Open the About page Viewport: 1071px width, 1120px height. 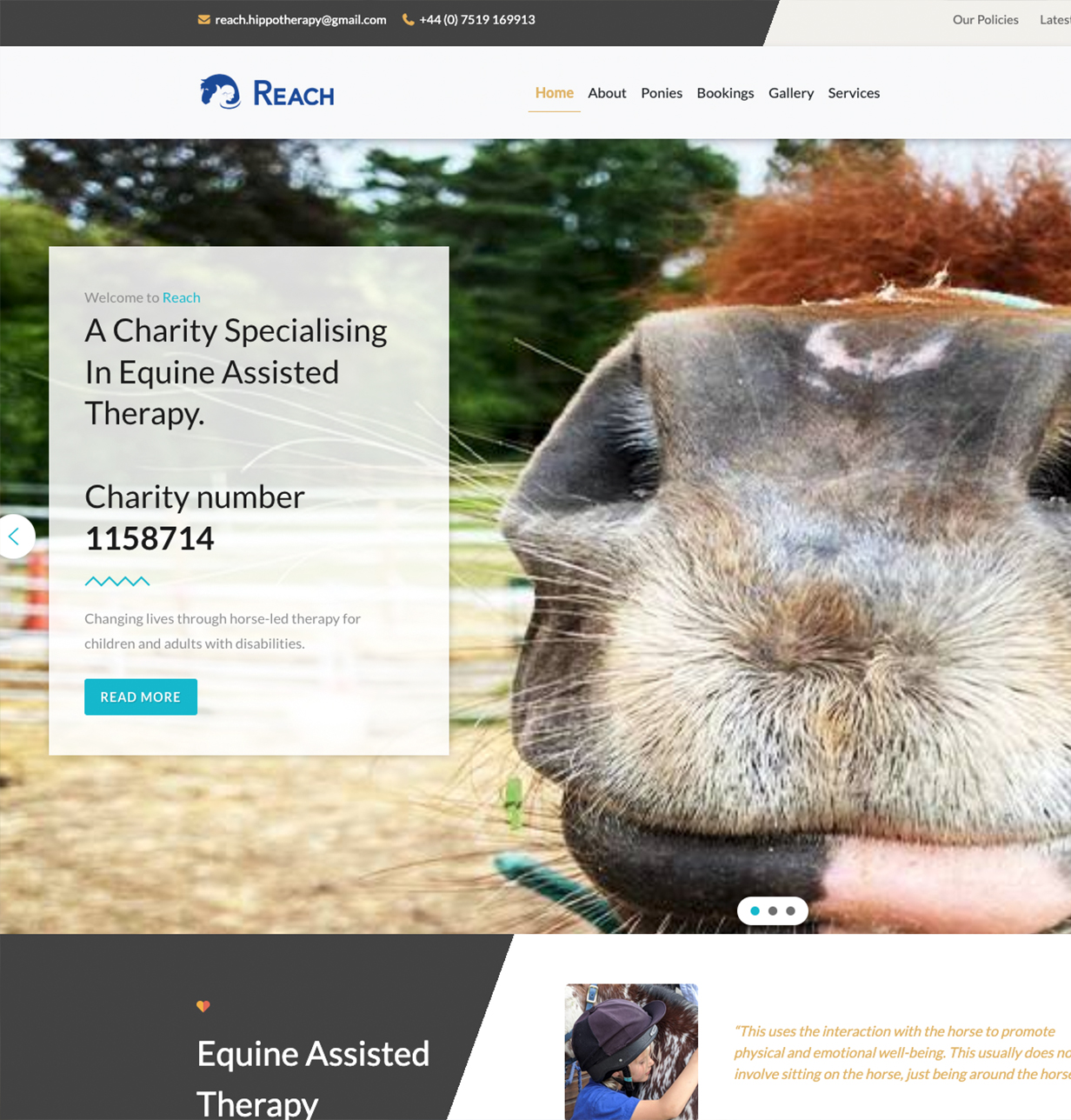click(x=607, y=93)
